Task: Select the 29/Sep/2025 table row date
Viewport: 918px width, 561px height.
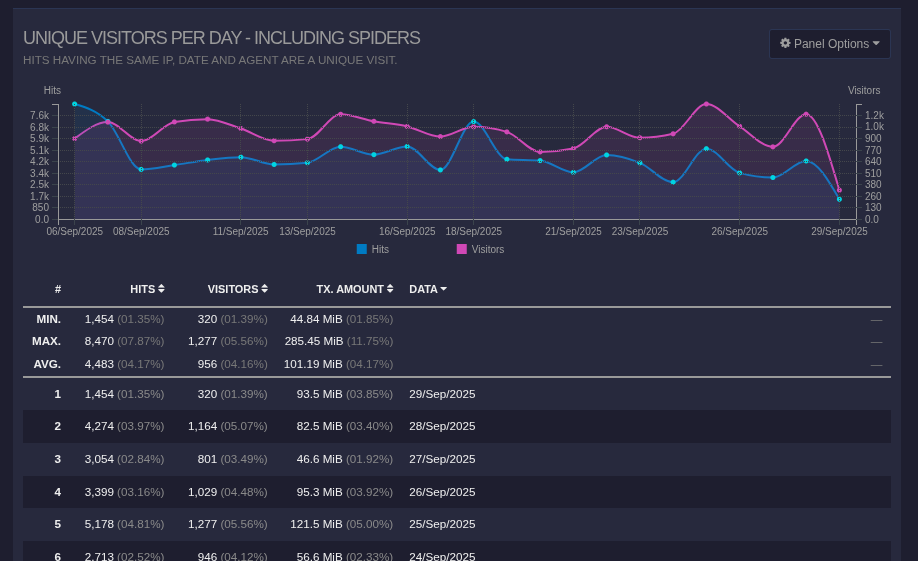Action: tap(442, 394)
